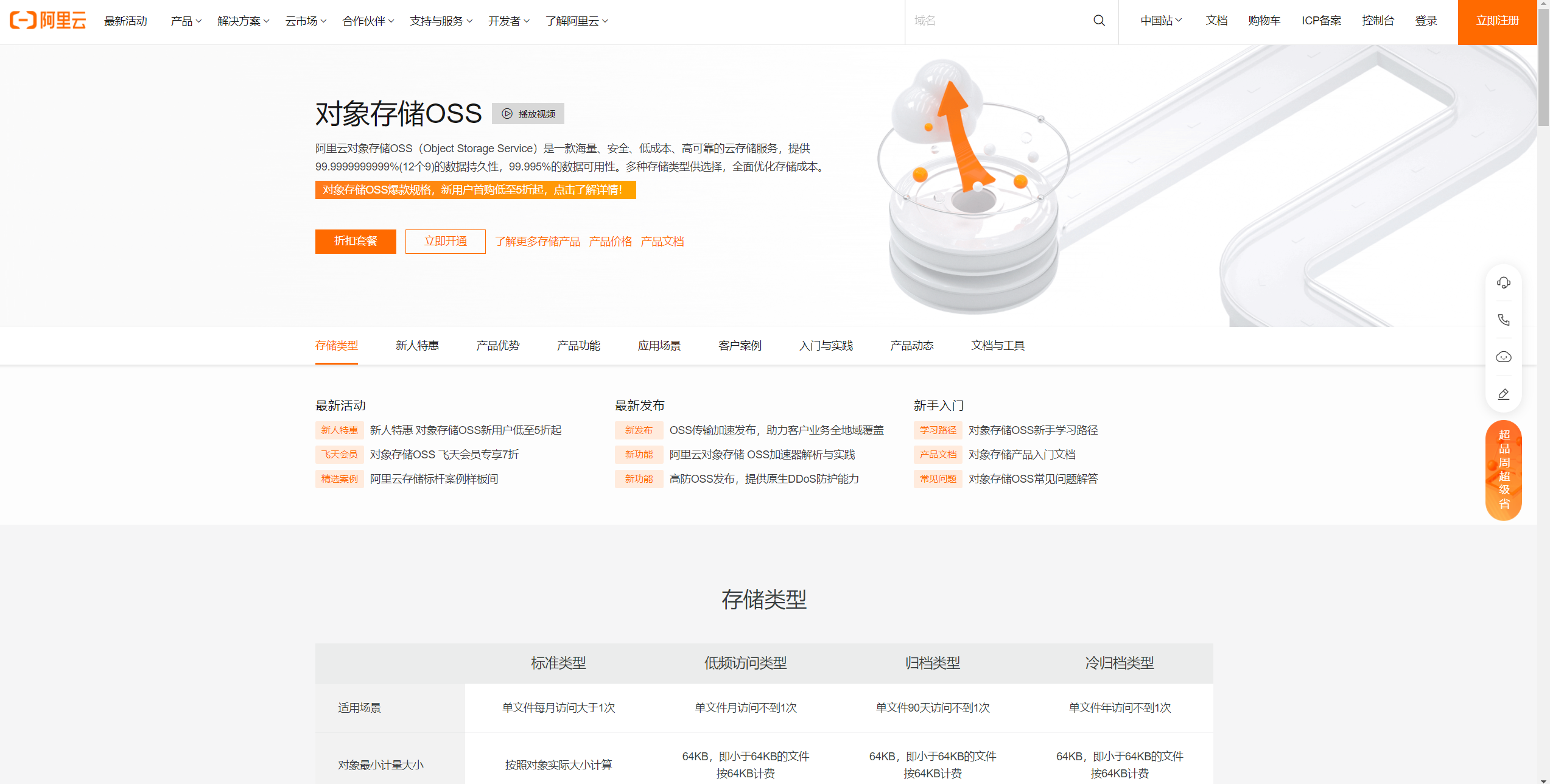
Task: Expand the 解决方案 dropdown menu
Action: (243, 21)
